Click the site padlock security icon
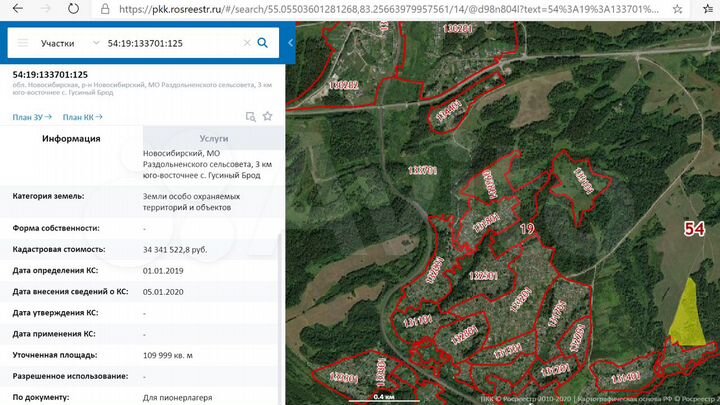The image size is (720, 405). (x=106, y=10)
